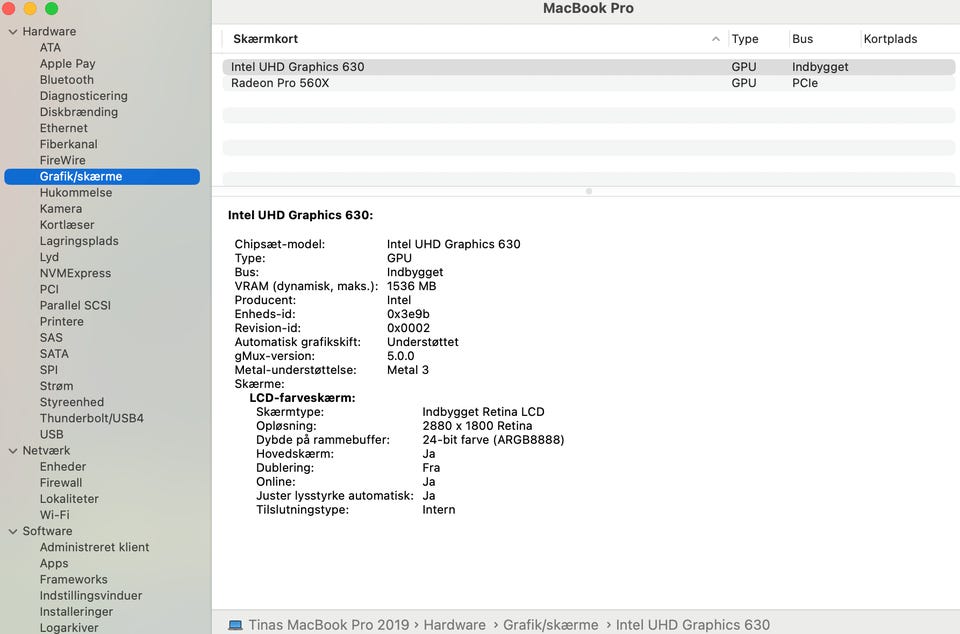Collapse the Netværk section chevron
The width and height of the screenshot is (960, 634).
(13, 451)
